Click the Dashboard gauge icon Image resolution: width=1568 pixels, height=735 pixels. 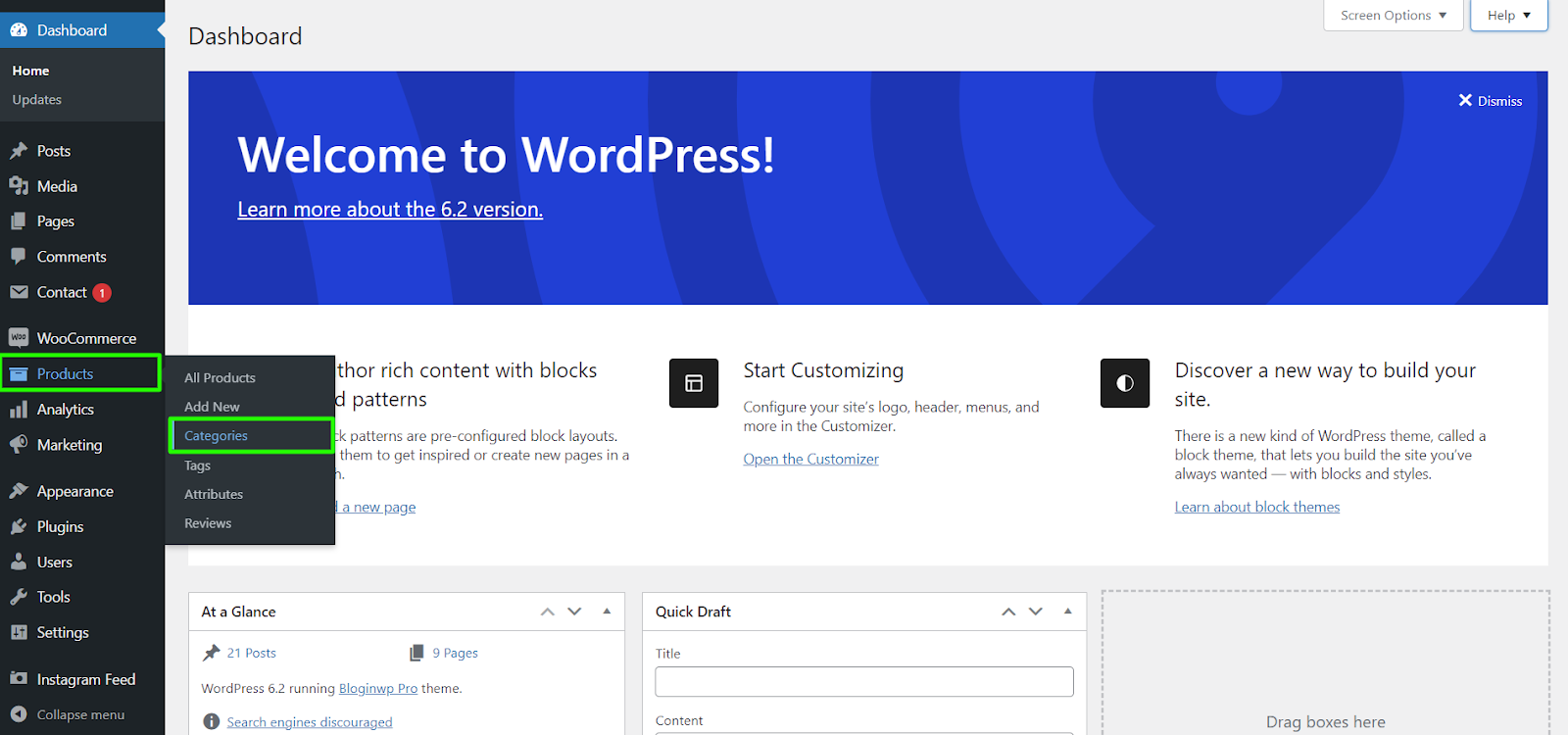(x=19, y=30)
